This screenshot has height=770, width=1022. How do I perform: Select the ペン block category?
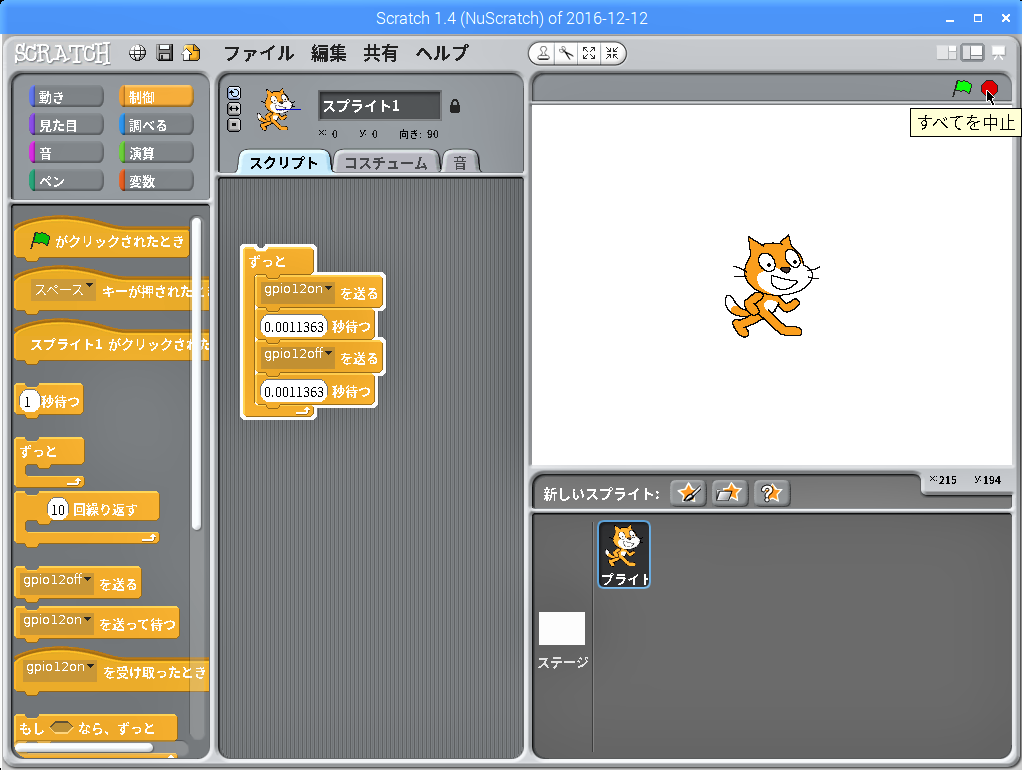point(66,181)
